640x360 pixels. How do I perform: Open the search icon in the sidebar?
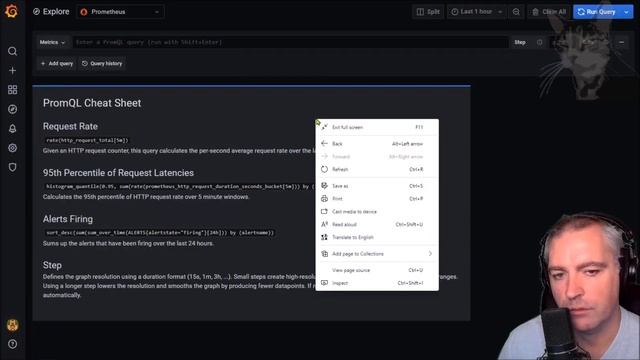12,51
